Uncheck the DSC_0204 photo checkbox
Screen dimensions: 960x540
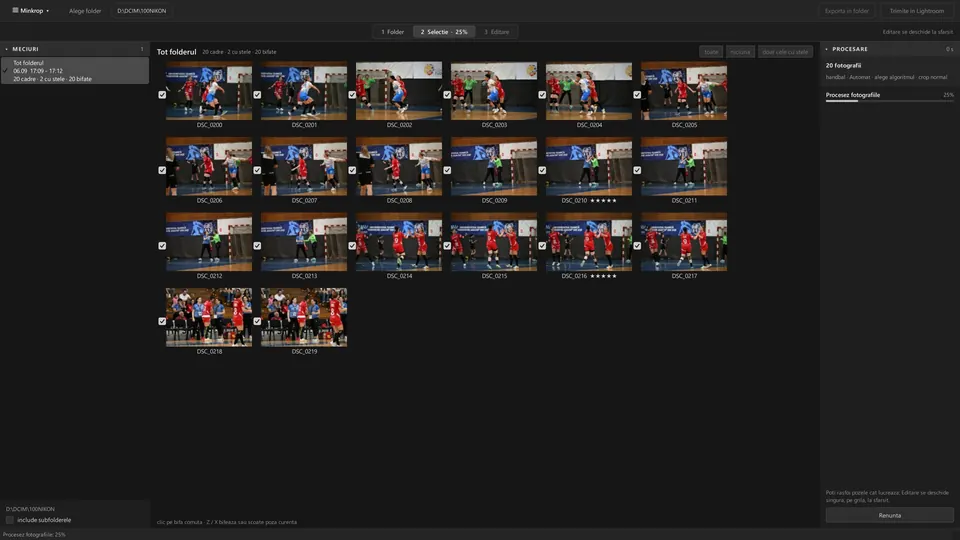pos(542,95)
